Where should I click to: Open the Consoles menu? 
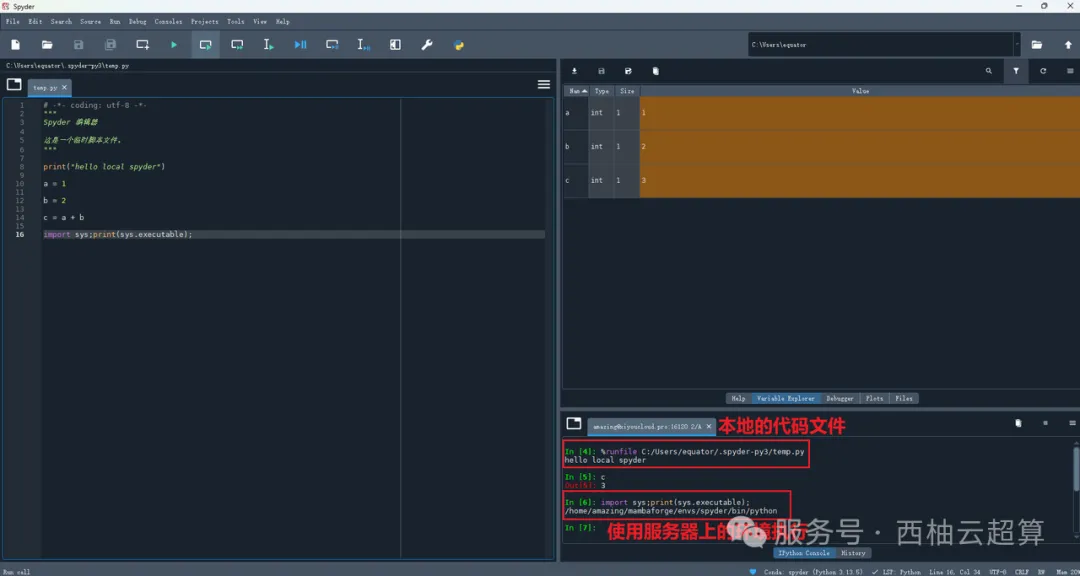[168, 22]
